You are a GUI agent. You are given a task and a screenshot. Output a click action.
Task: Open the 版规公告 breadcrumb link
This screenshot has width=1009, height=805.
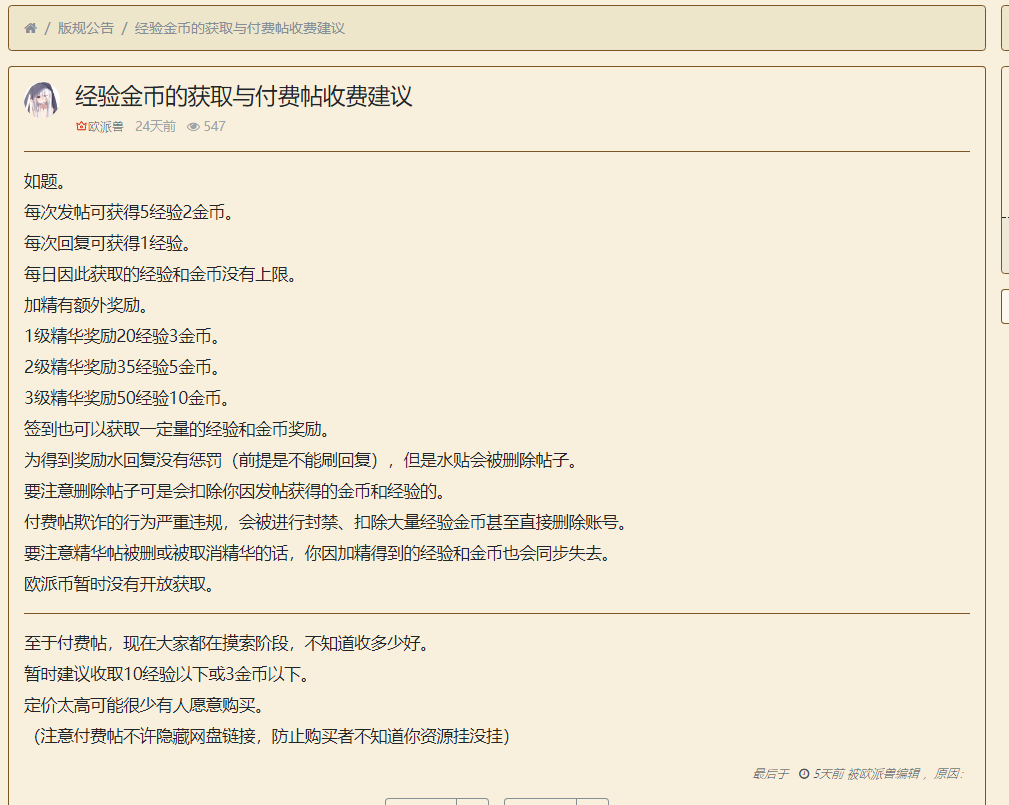[x=86, y=28]
